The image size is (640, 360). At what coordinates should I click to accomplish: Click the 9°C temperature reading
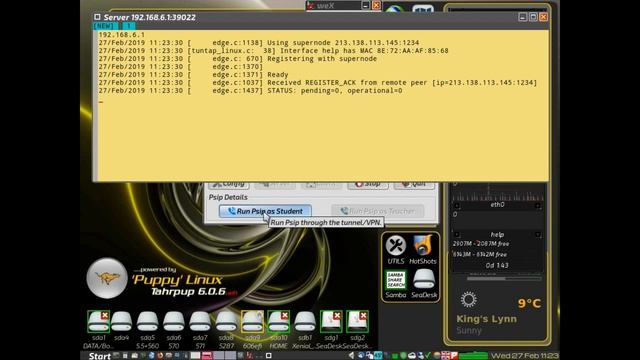[529, 303]
